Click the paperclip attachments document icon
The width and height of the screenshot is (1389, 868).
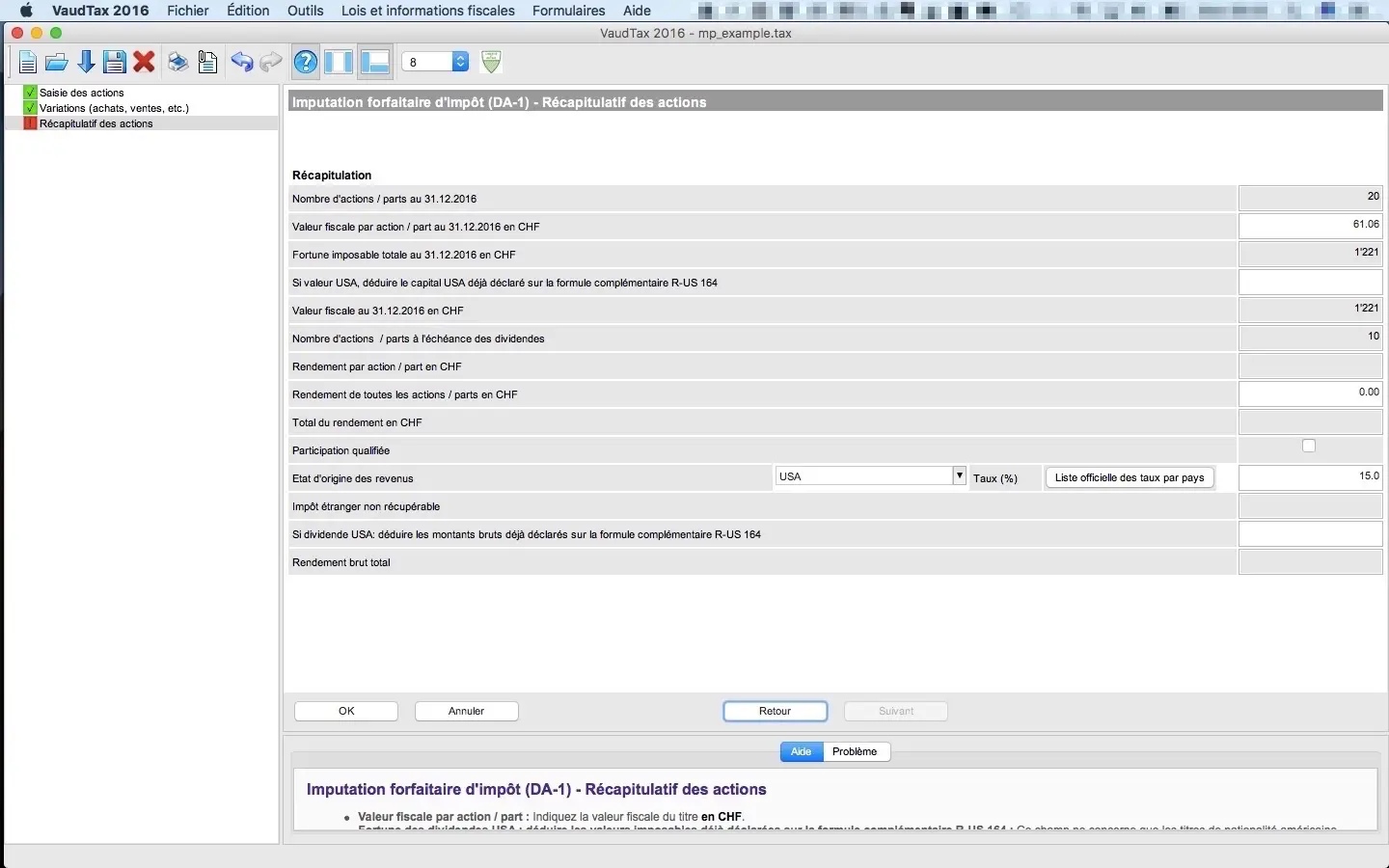207,63
